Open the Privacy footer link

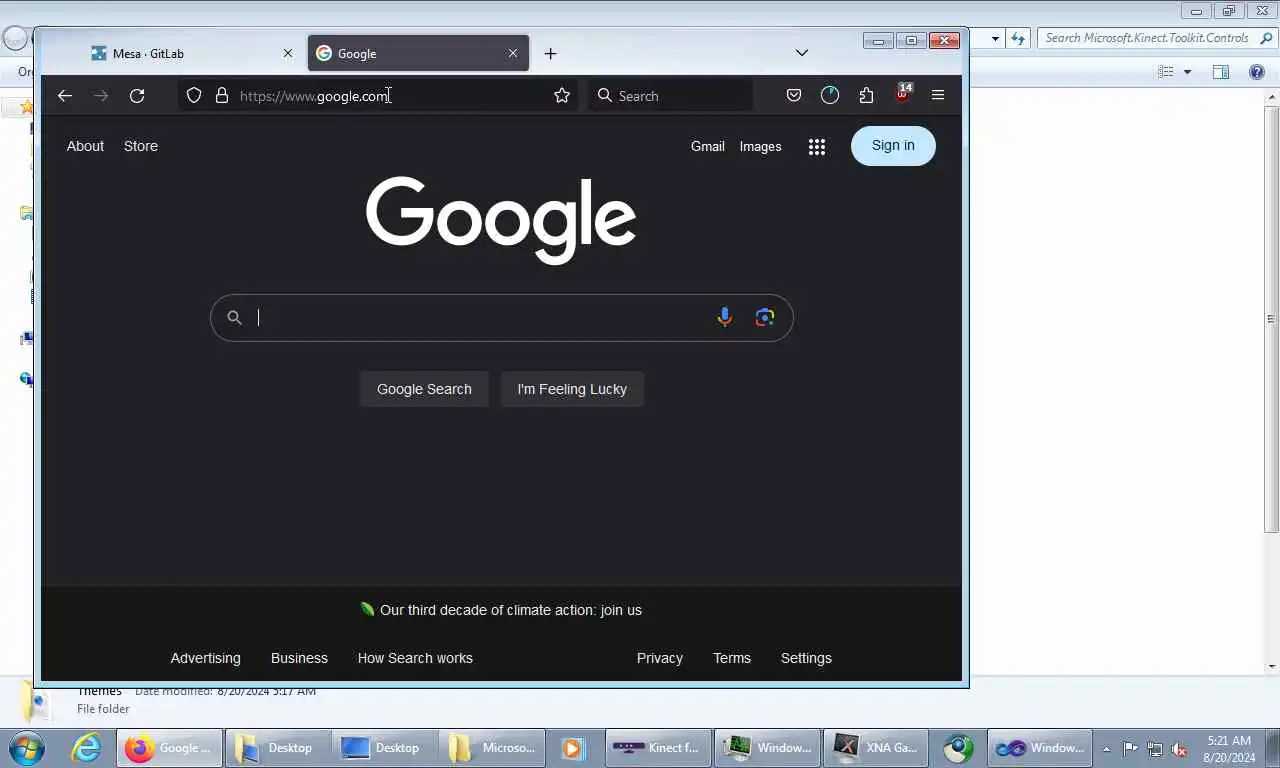(660, 658)
